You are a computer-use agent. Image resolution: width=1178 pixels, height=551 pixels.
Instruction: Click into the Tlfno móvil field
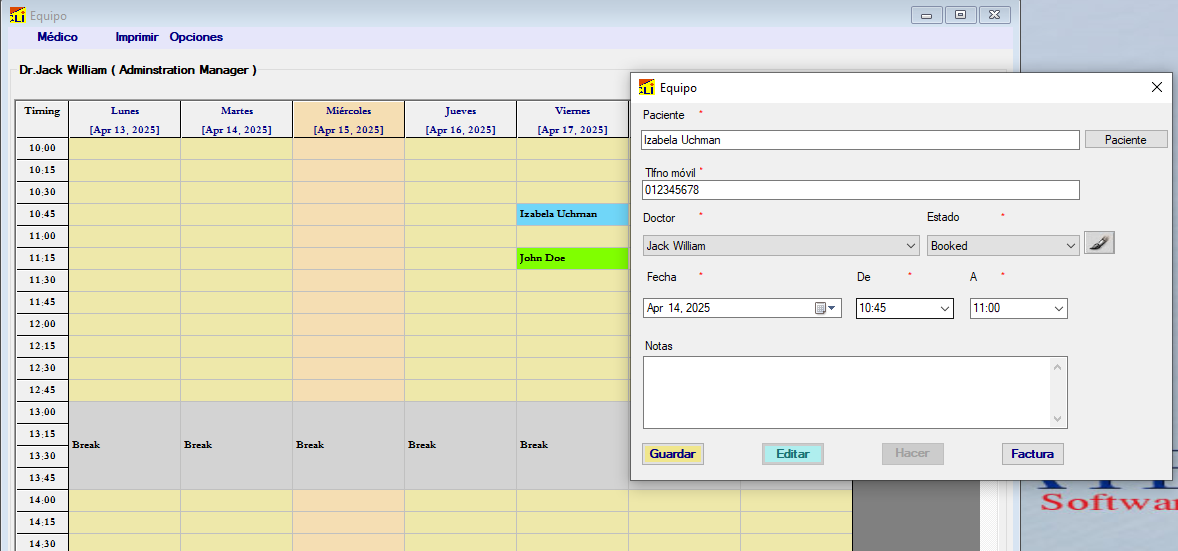[x=860, y=190]
